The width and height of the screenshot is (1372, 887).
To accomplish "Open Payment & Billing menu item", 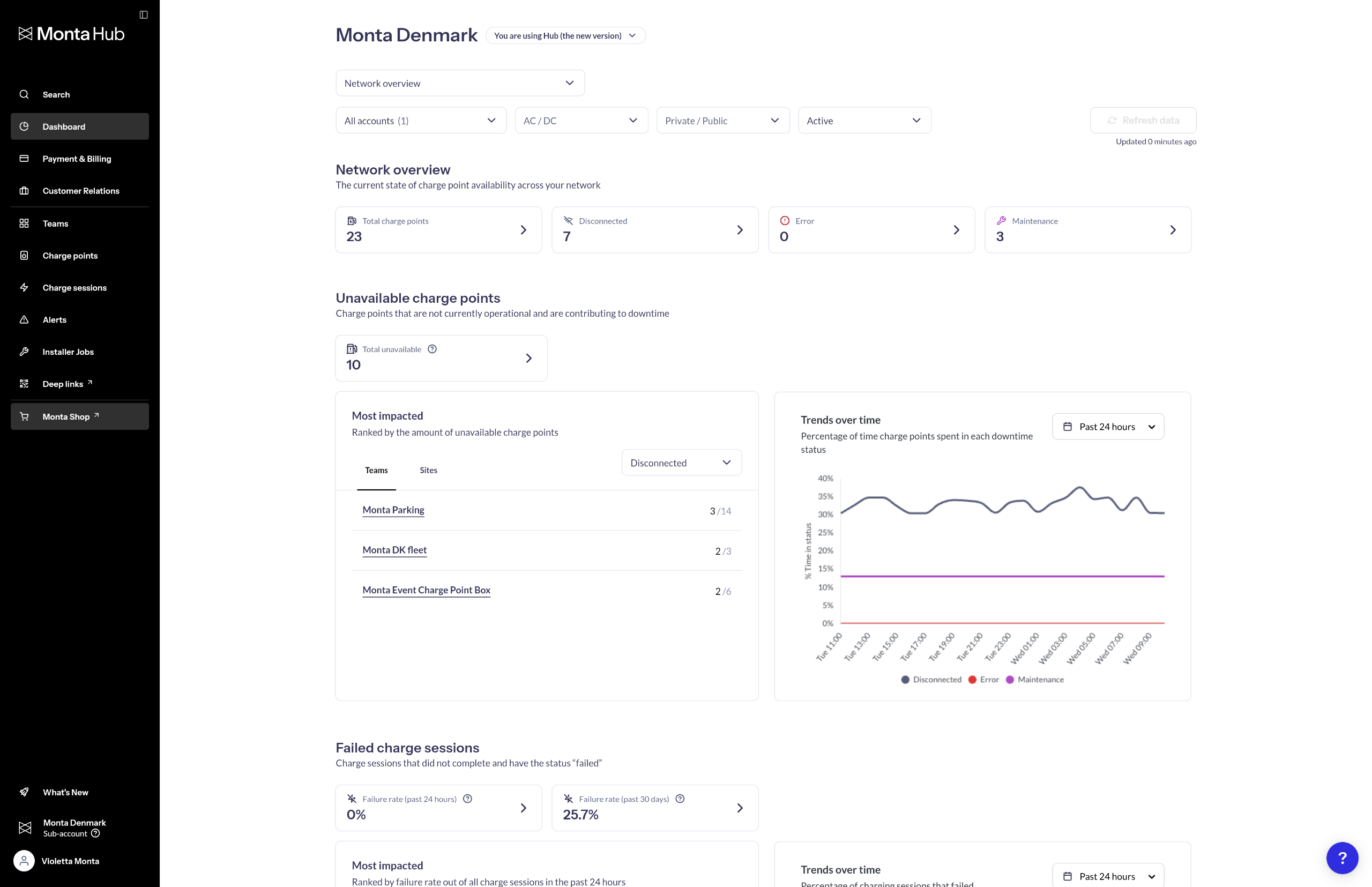I will pyautogui.click(x=77, y=159).
